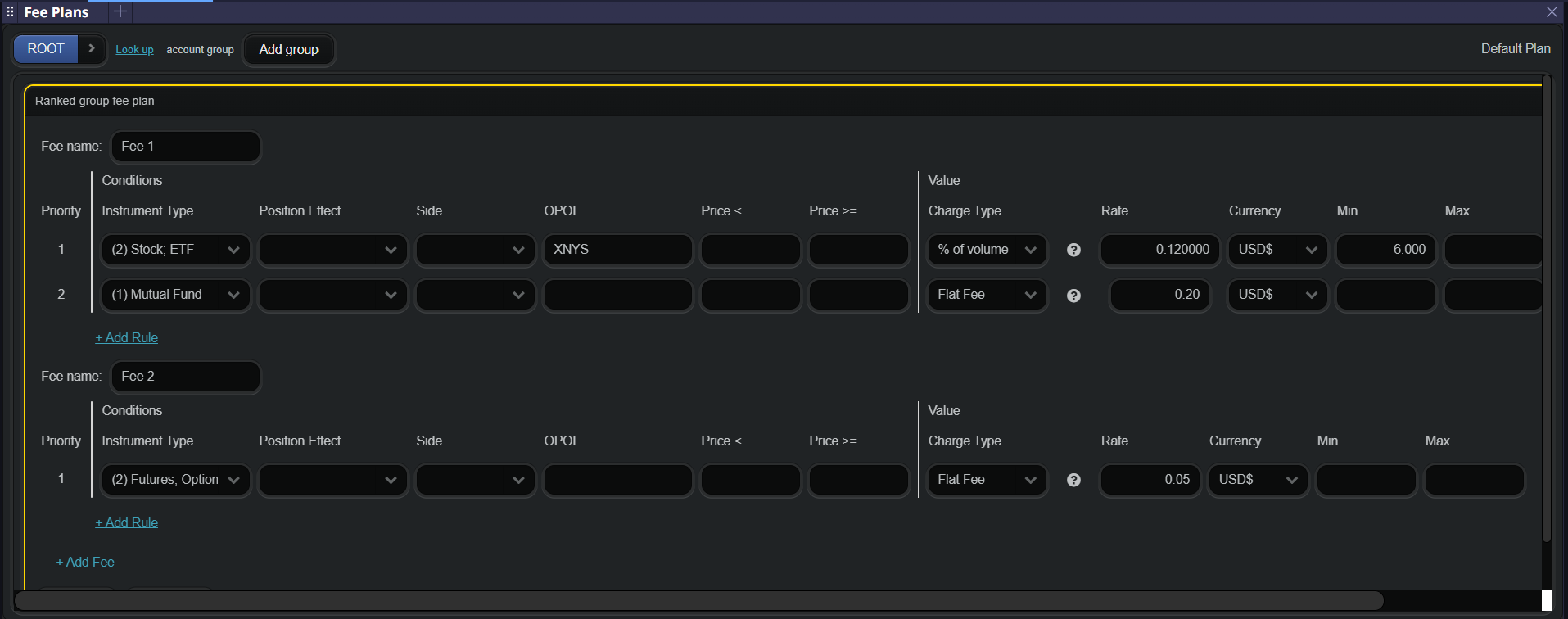Click the help icon beside % of volume
1568x619 pixels.
1073,251
